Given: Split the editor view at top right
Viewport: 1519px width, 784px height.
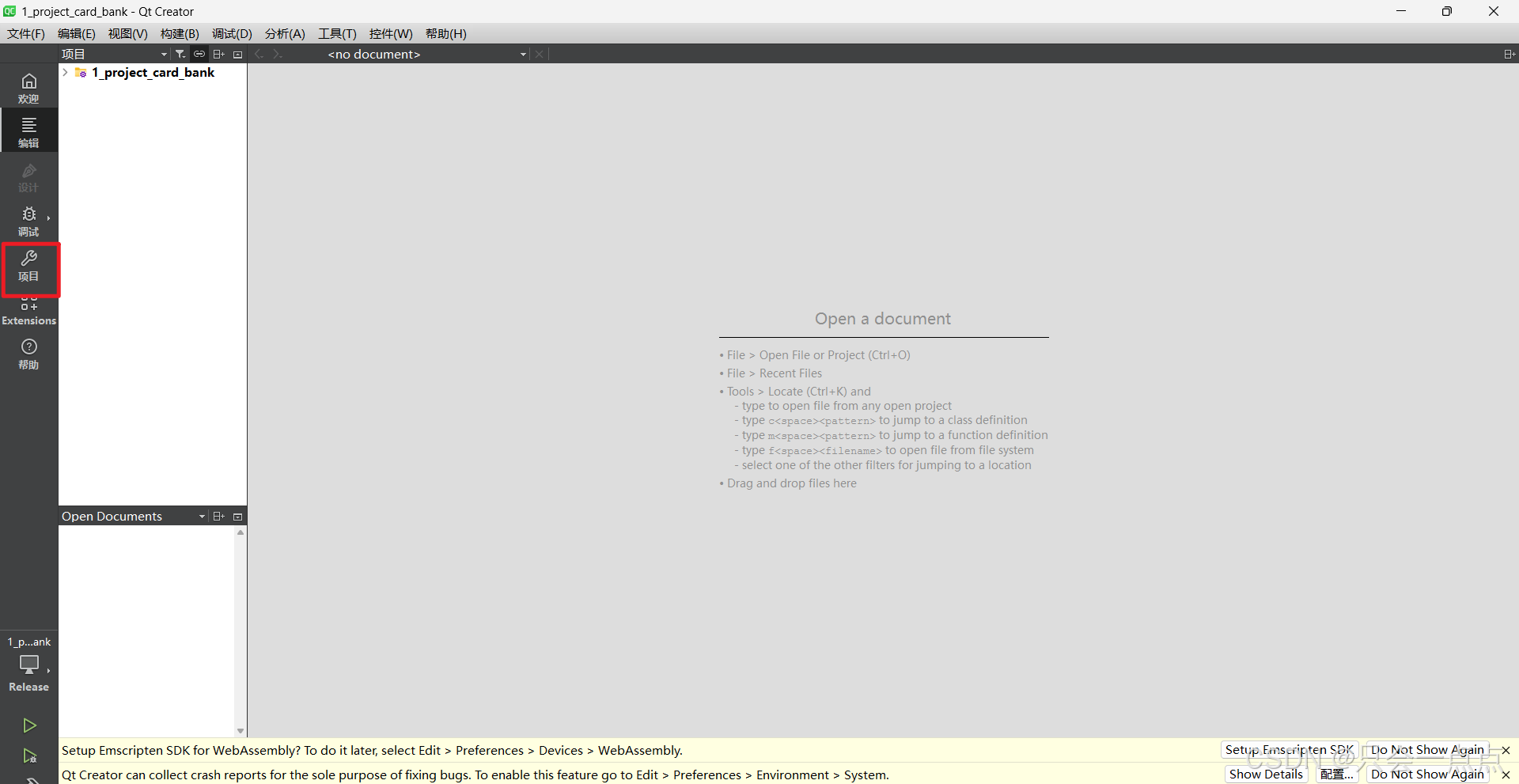Looking at the screenshot, I should point(1509,54).
